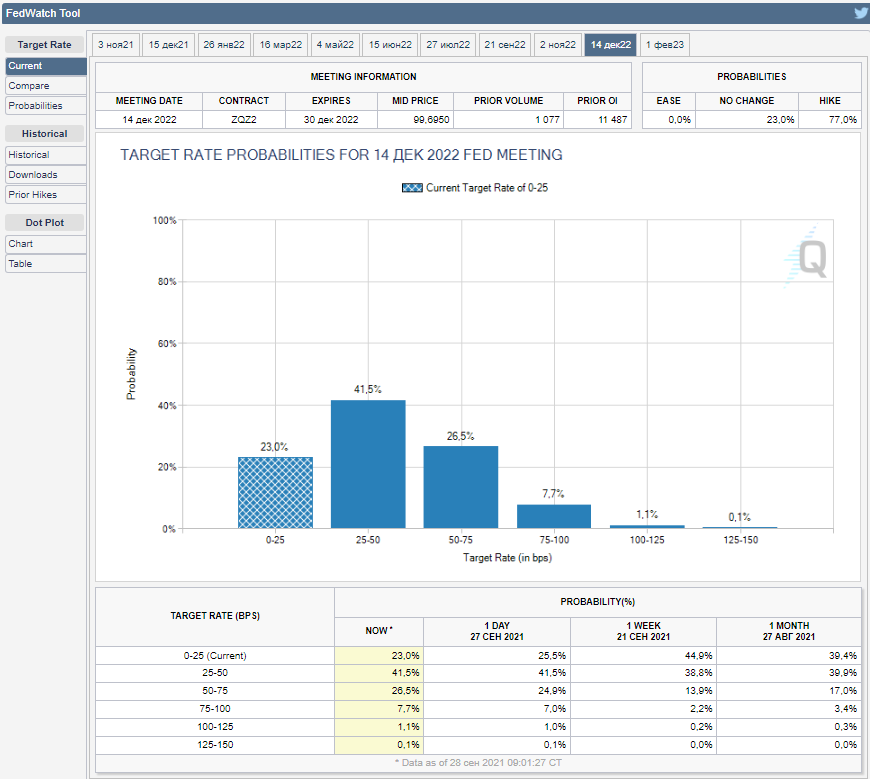Select the 27 июл22 meeting tab
The width and height of the screenshot is (870, 779).
(448, 45)
